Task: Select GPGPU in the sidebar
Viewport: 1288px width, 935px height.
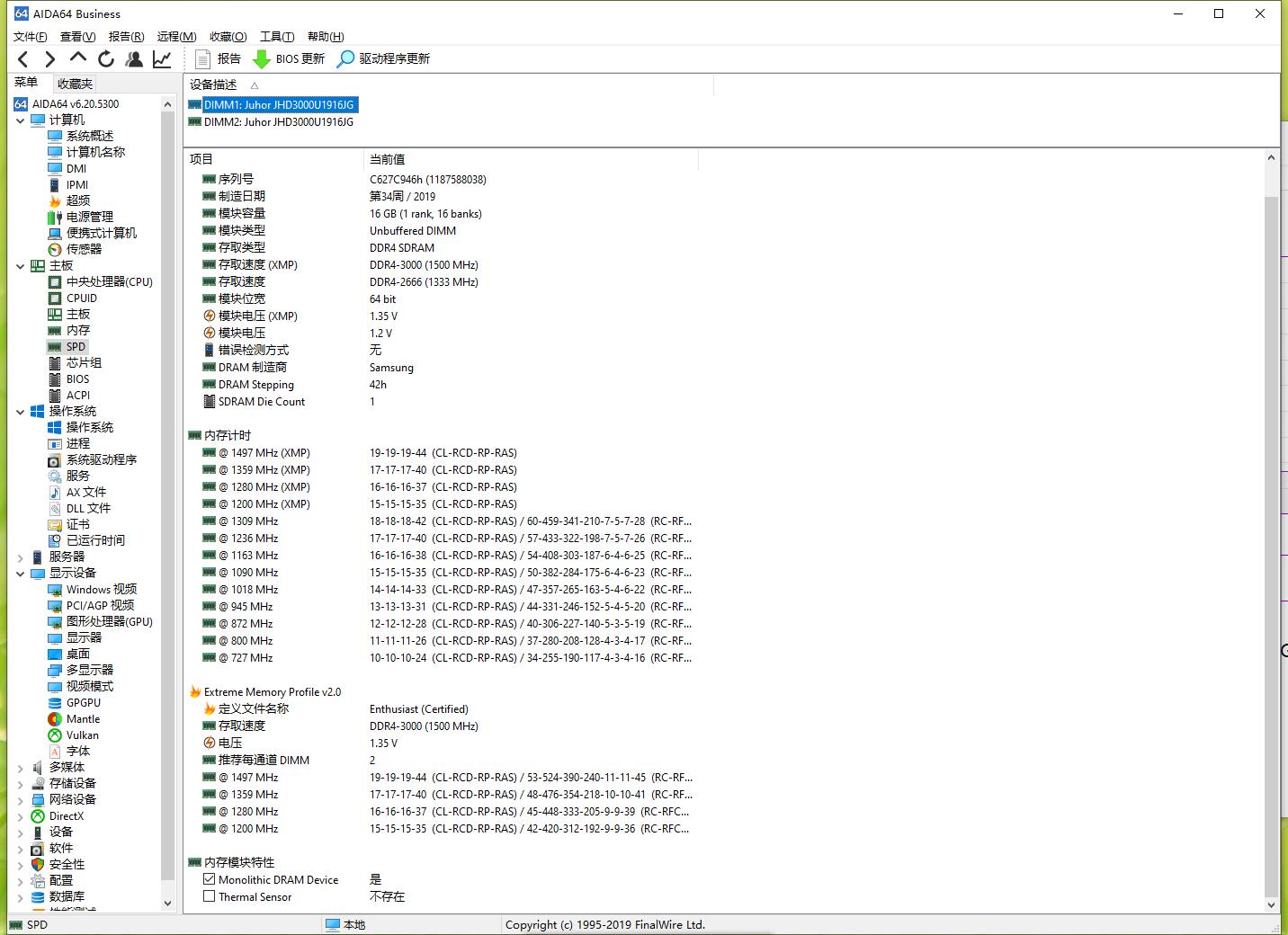Action: tap(83, 702)
